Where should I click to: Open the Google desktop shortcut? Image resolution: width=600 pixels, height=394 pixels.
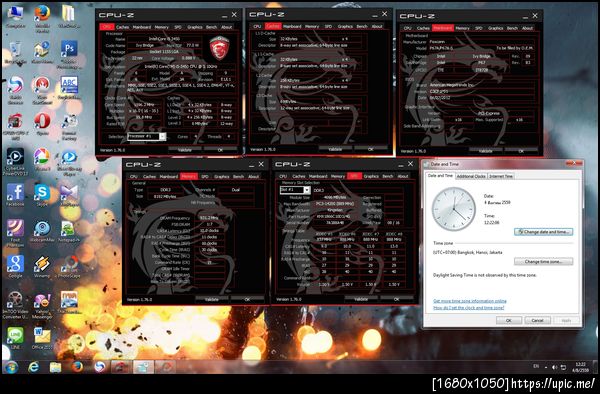tap(15, 266)
